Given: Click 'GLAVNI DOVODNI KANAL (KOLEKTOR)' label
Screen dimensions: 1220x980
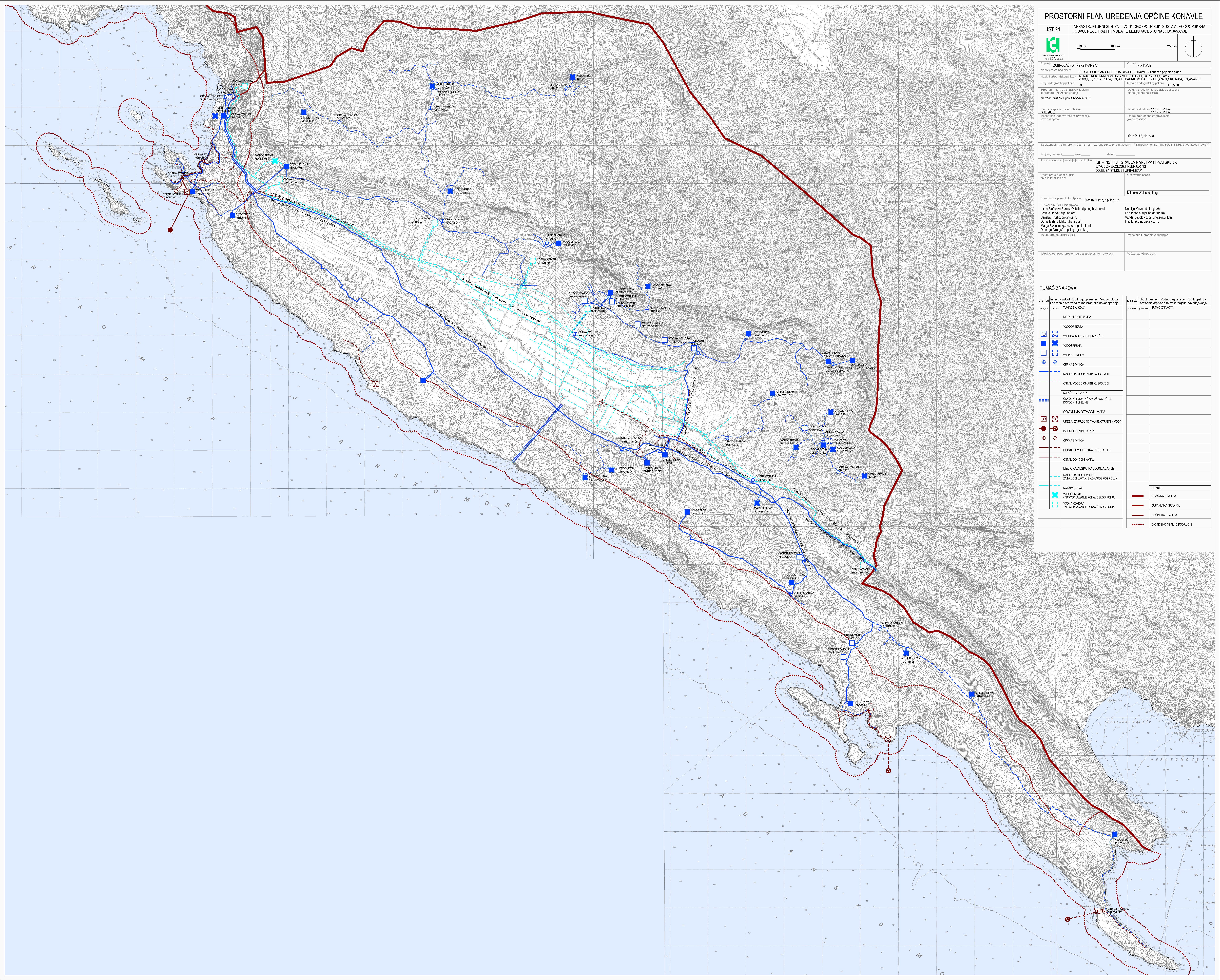Looking at the screenshot, I should click(x=1087, y=450).
